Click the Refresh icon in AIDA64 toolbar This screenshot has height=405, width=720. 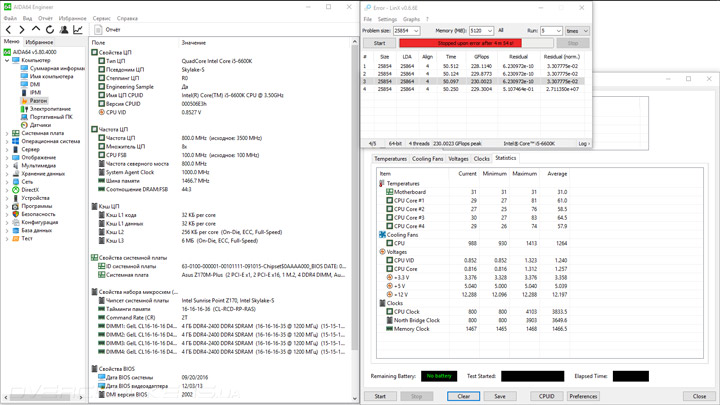(x=50, y=30)
